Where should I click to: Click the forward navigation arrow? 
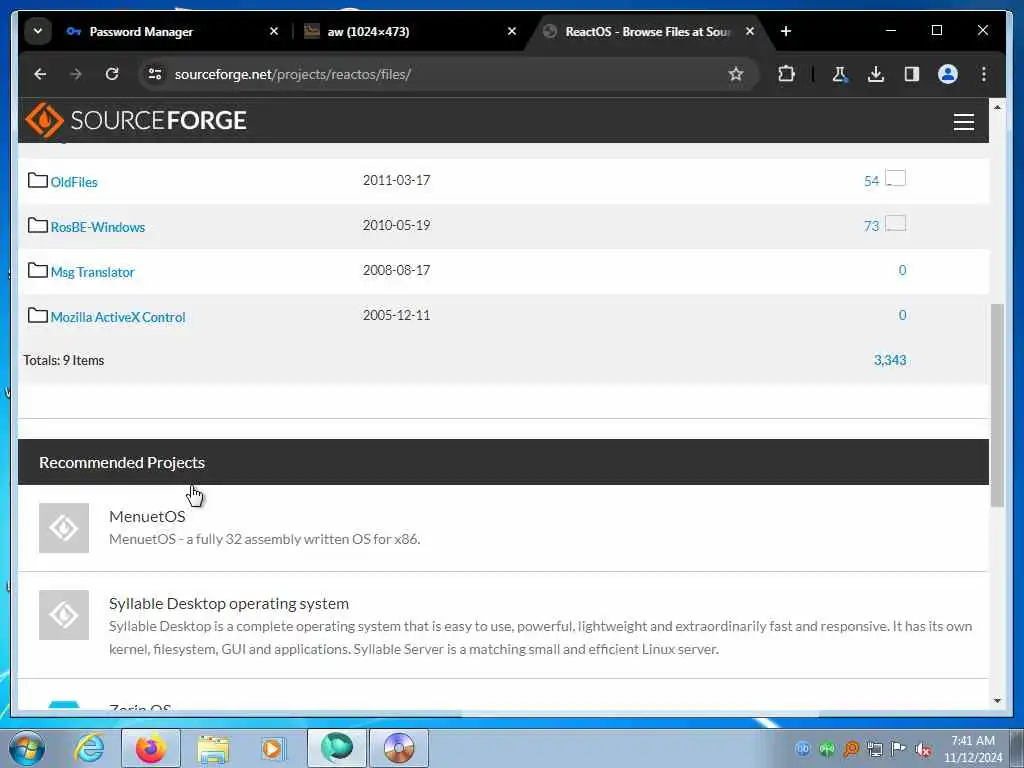coord(76,74)
